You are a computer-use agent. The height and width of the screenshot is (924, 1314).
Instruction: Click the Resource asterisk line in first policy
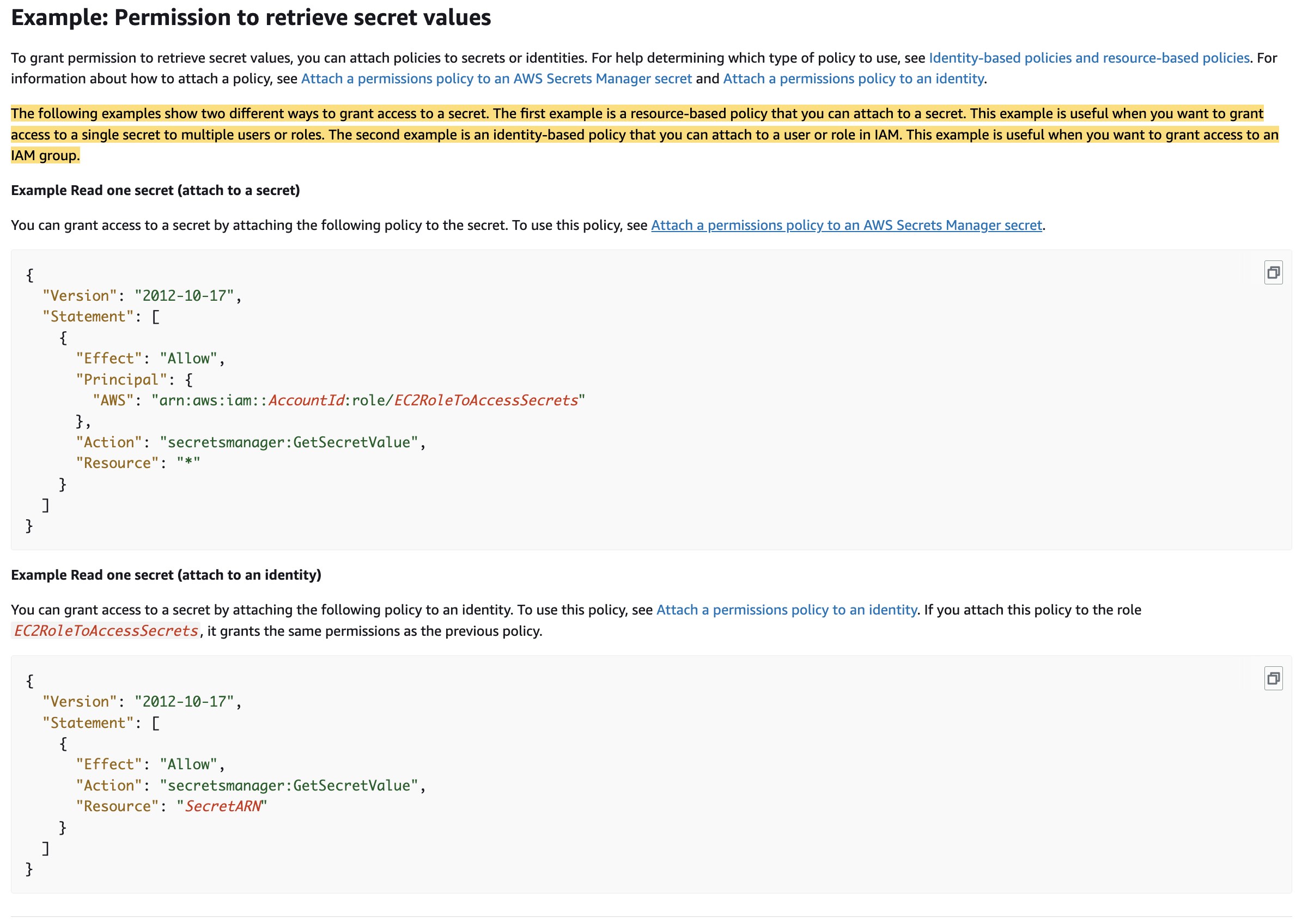tap(138, 463)
